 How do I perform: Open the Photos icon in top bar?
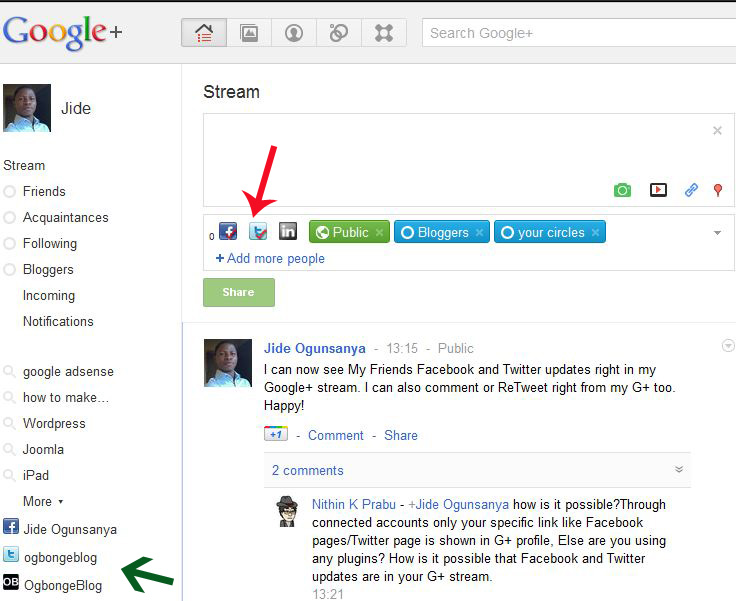[x=249, y=33]
